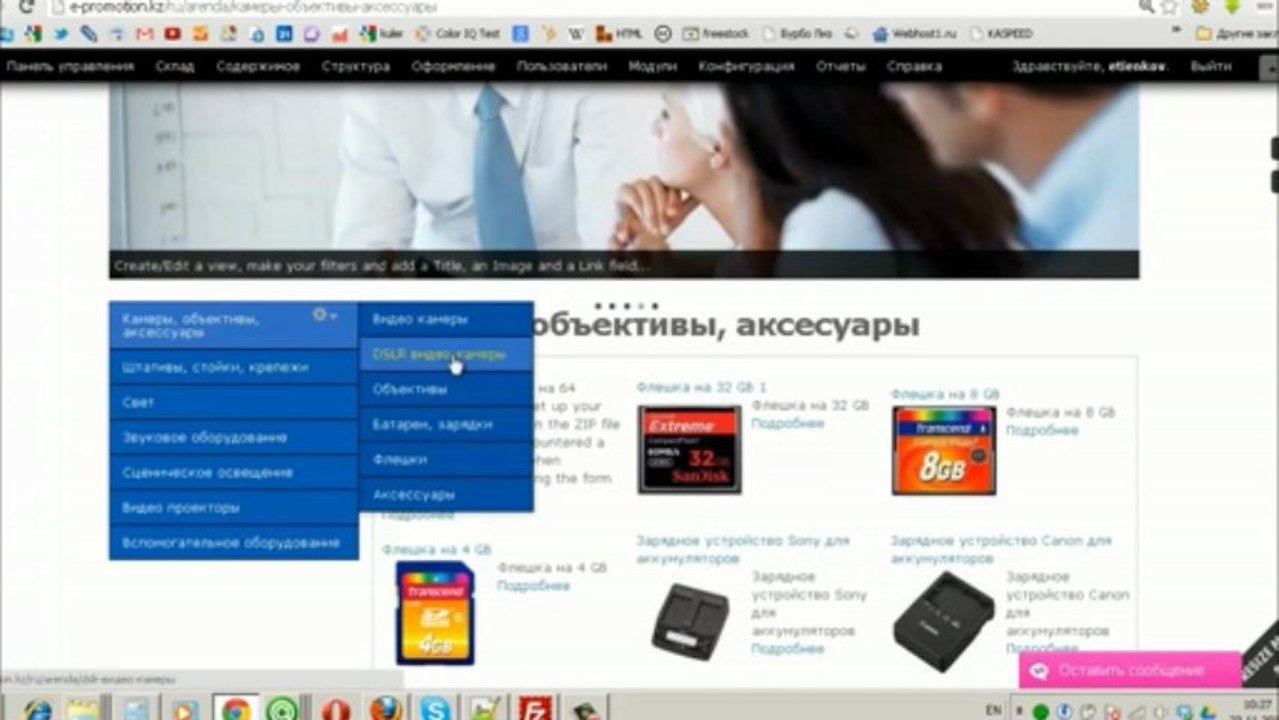Open the Склад admin menu
Screen dimensions: 1279x720
[175, 67]
